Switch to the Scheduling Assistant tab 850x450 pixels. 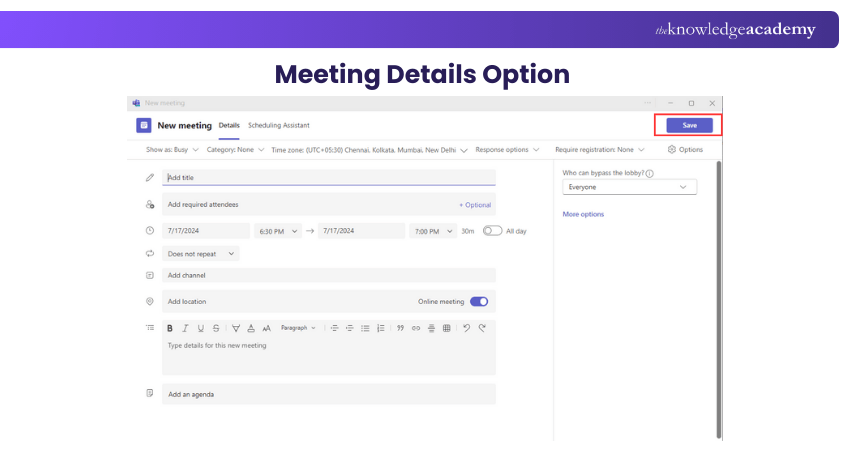(x=279, y=125)
